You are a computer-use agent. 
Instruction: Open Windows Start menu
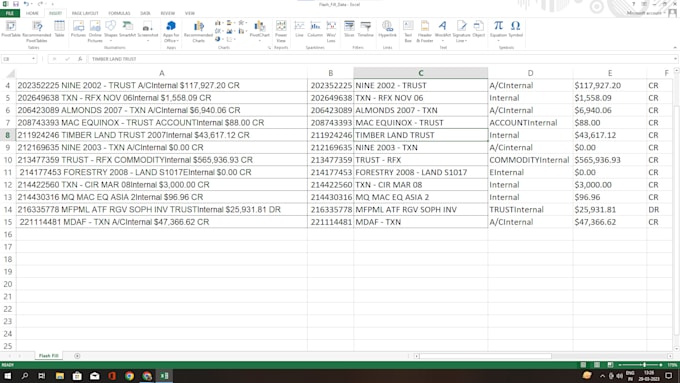[x=8, y=376]
